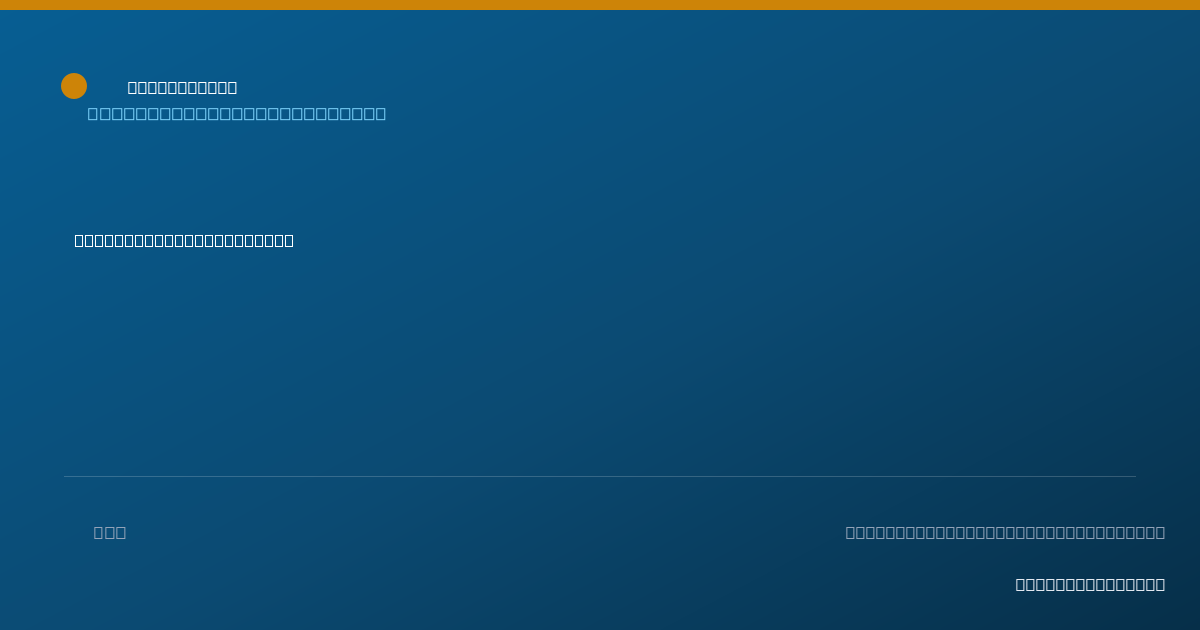This screenshot has width=1200, height=630.
Task: Click the white body text line
Action: [x=184, y=241]
